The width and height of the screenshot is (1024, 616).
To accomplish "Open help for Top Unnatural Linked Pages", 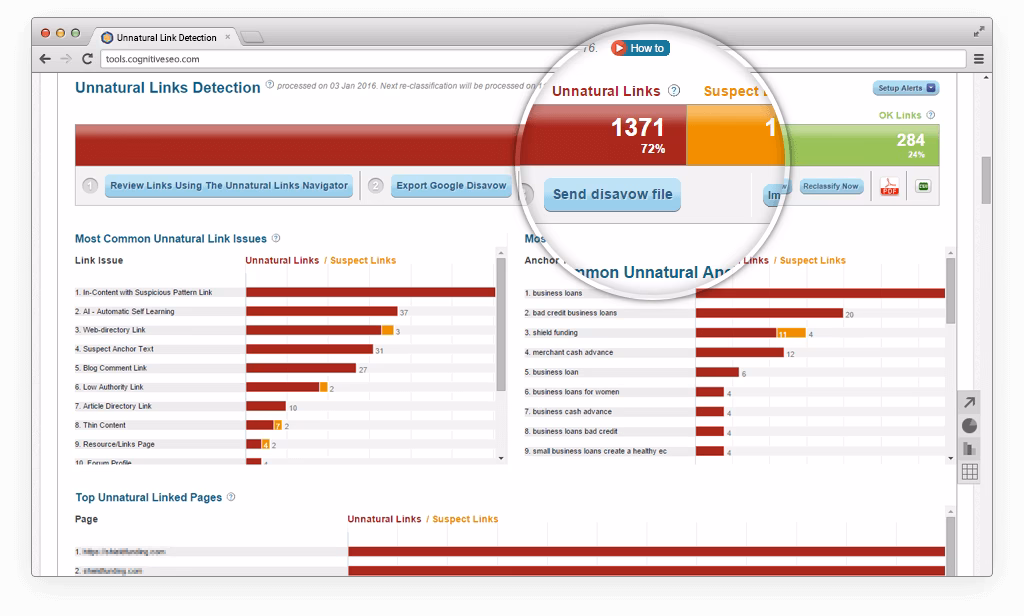I will [232, 497].
